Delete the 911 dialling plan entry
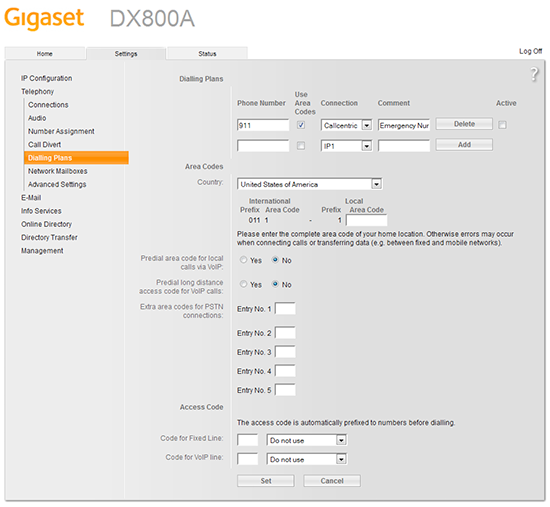 coord(464,124)
